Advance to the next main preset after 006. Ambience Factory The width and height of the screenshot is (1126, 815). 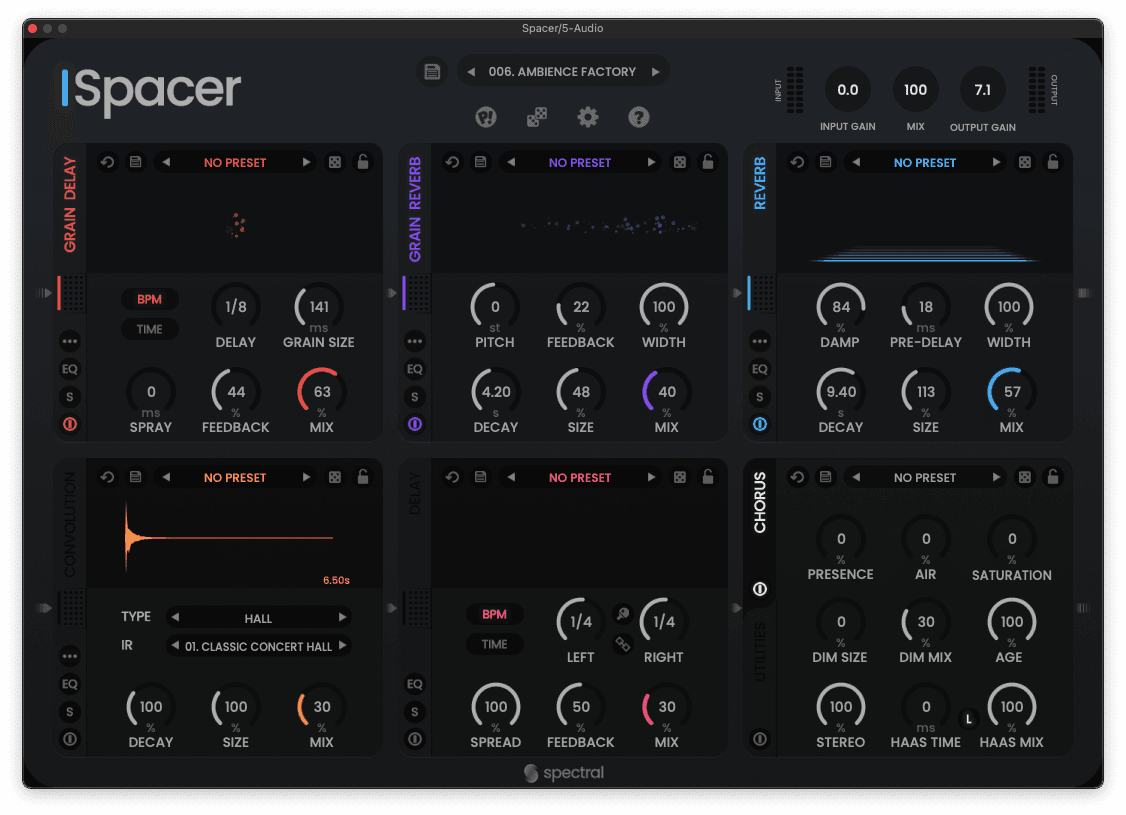coord(657,71)
